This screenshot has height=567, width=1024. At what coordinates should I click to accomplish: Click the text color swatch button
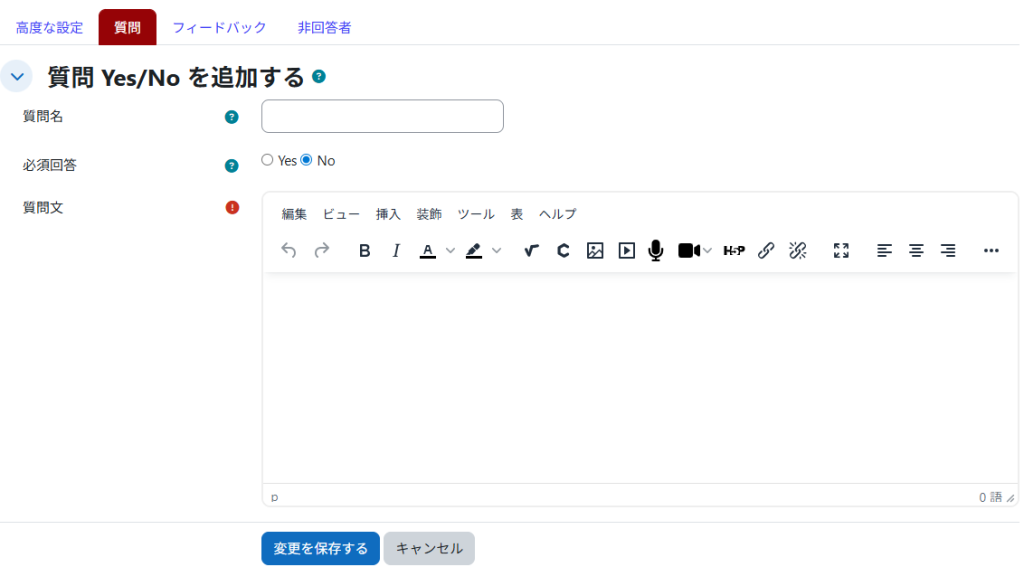coord(427,251)
